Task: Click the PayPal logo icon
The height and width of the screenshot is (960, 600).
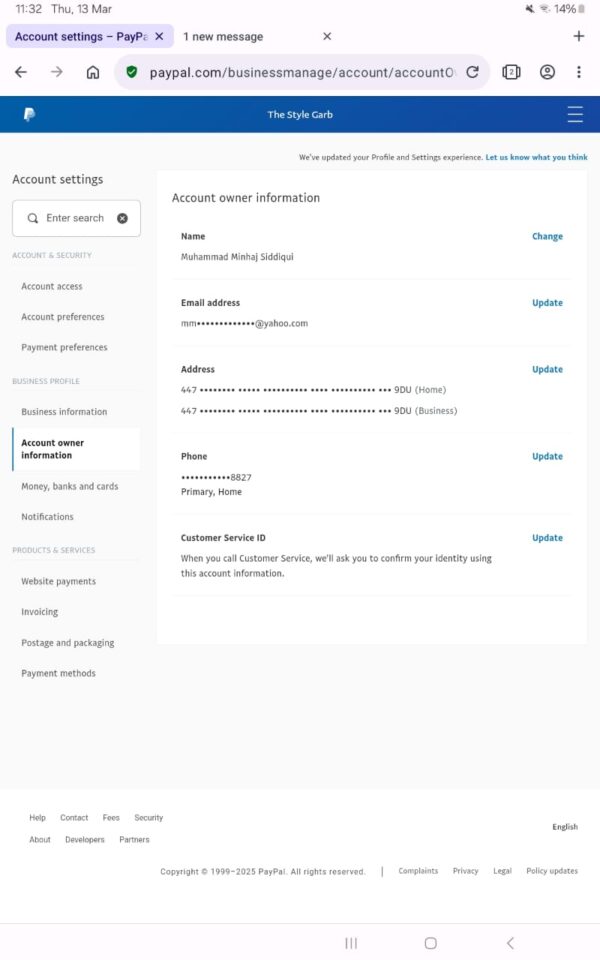Action: [x=29, y=115]
